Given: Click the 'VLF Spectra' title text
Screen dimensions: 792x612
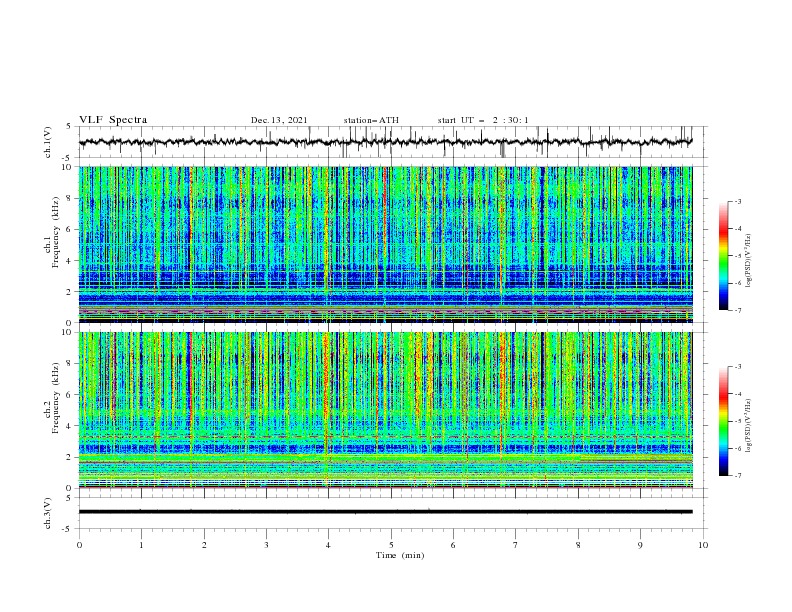Looking at the screenshot, I should [x=113, y=120].
